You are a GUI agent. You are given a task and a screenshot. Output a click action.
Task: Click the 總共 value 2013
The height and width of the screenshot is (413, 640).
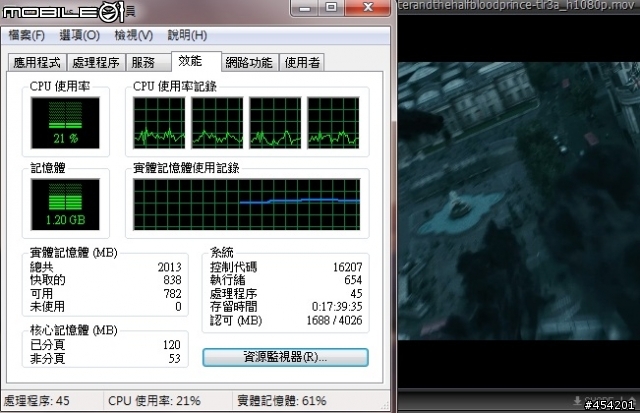point(170,267)
